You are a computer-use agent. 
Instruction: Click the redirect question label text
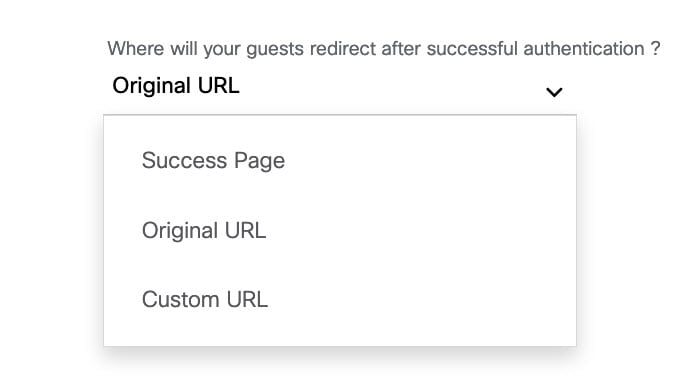click(x=384, y=48)
